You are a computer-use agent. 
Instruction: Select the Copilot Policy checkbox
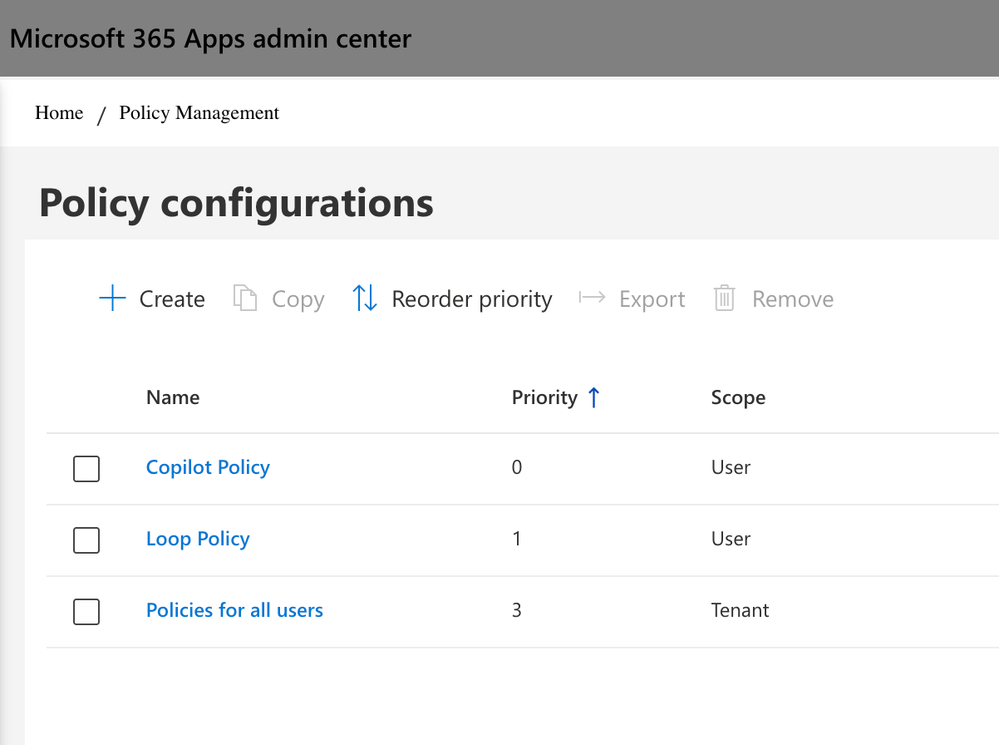point(86,468)
